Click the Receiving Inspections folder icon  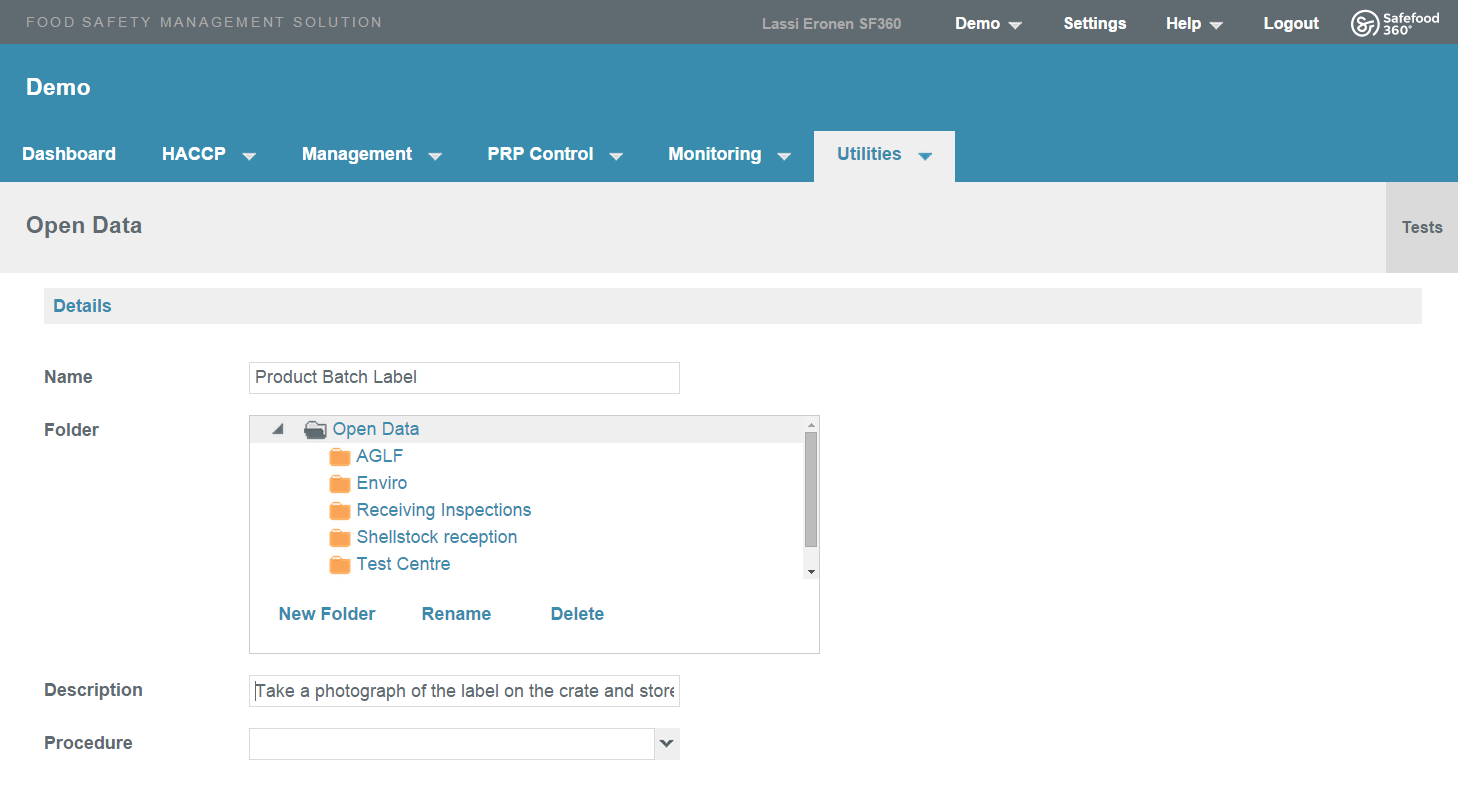tap(340, 511)
